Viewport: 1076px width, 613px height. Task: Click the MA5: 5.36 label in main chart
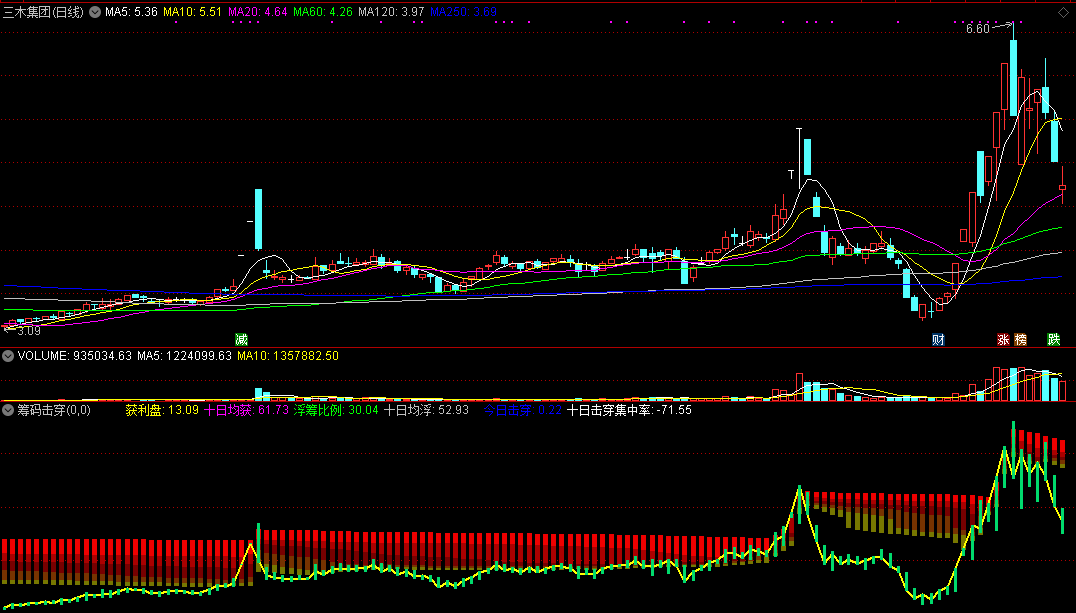pos(131,12)
